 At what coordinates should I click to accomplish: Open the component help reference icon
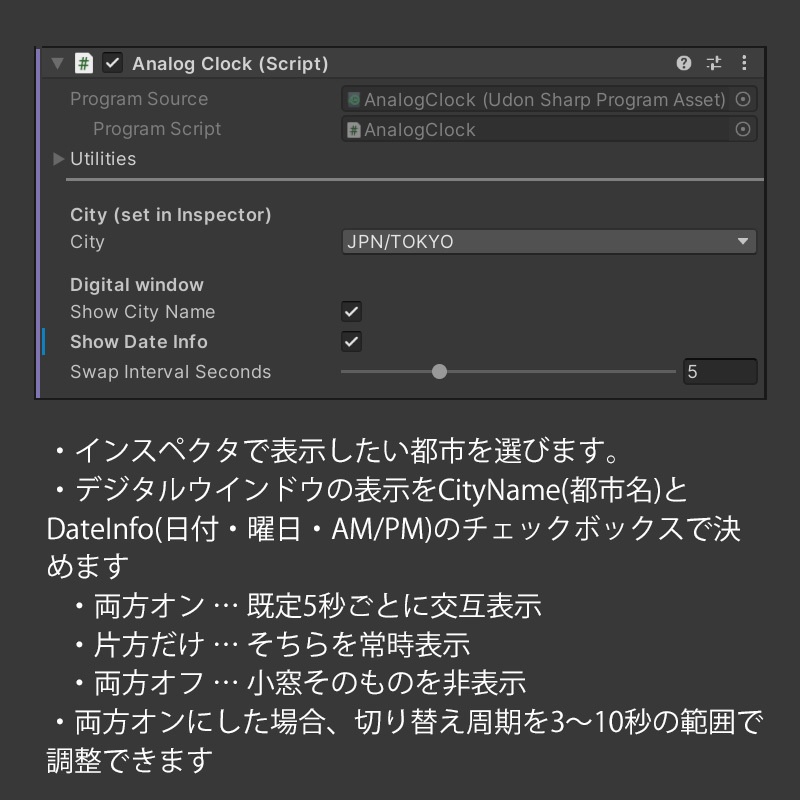tap(684, 63)
